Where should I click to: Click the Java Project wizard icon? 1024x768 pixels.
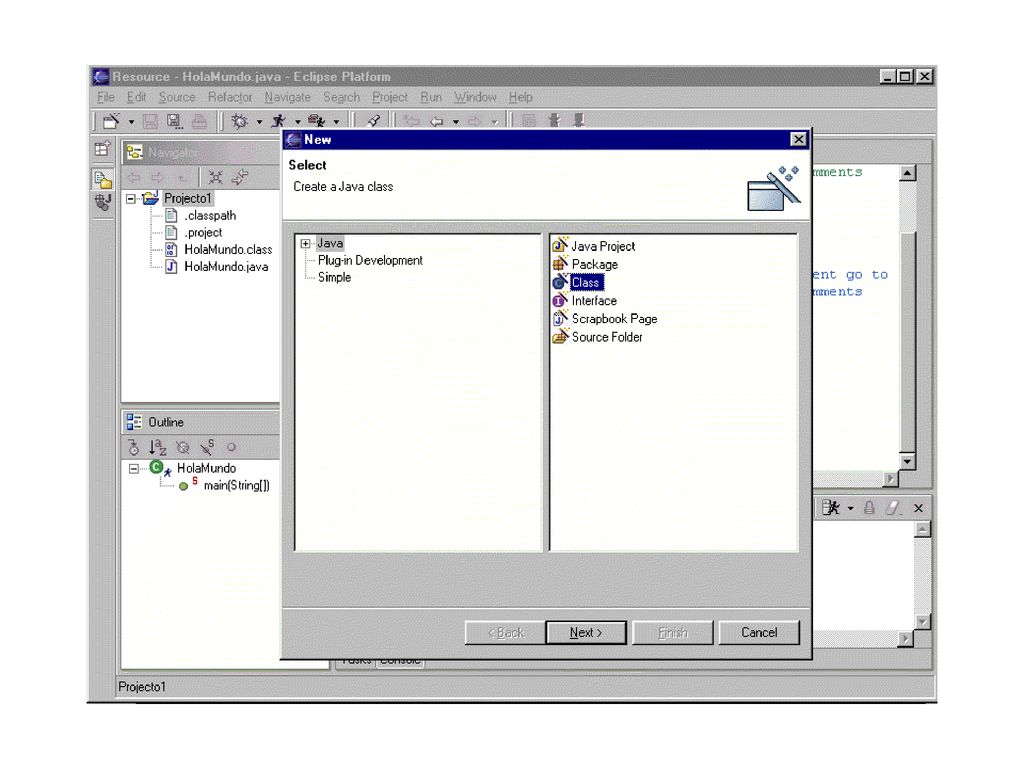(x=560, y=246)
